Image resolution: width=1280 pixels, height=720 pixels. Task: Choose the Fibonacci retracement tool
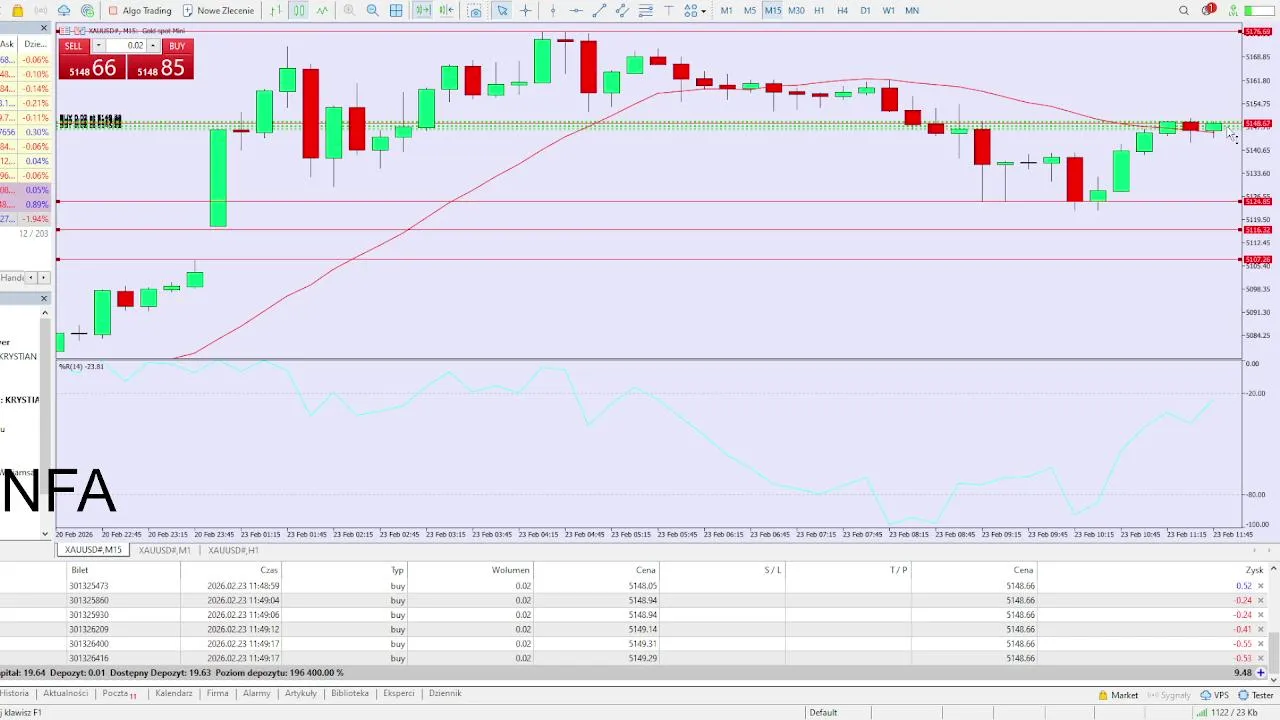click(645, 11)
